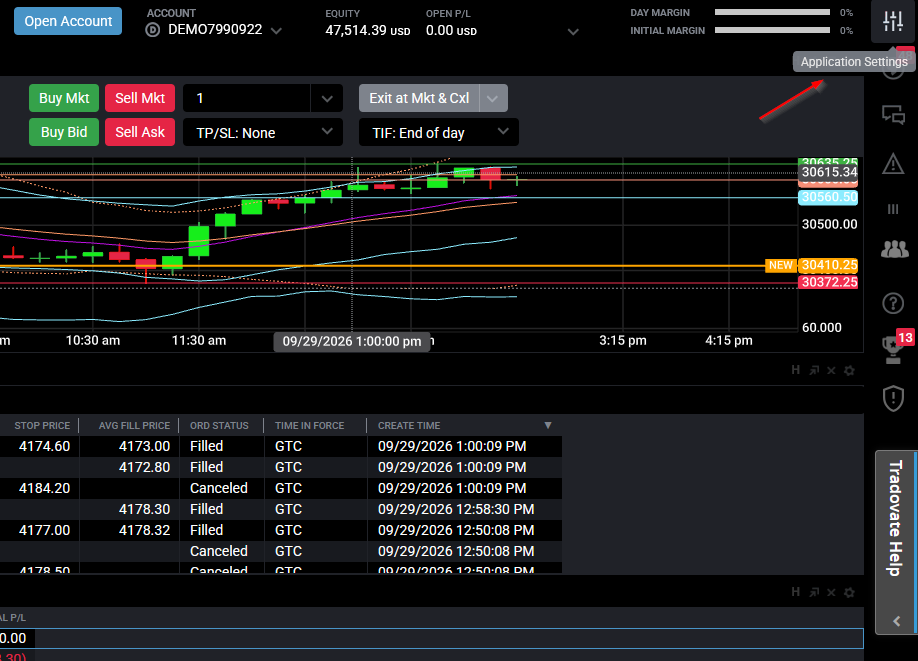Open the alerts triangle icon in sidebar
The image size is (918, 661).
(x=893, y=163)
